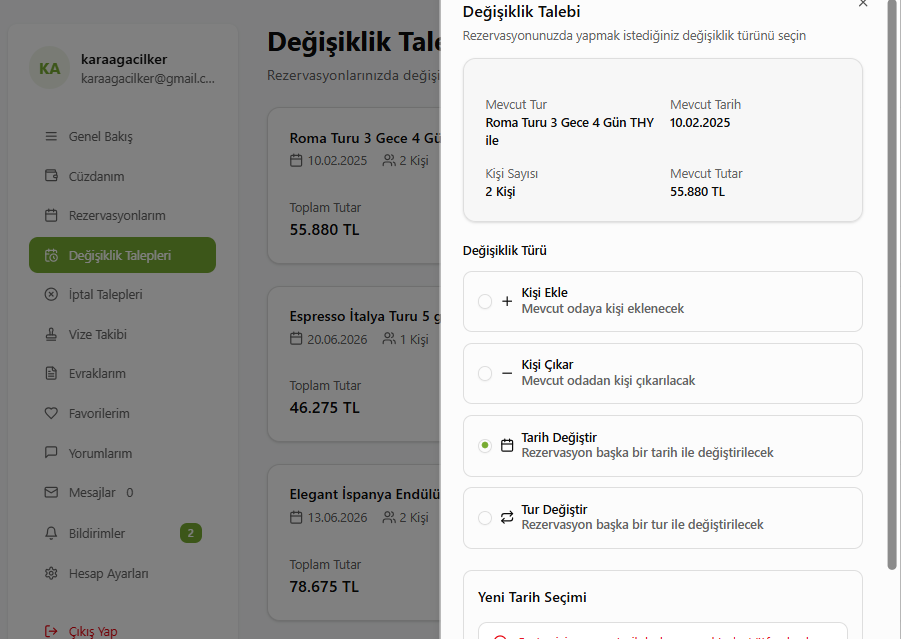Select the Tarih Değiştir radio button
Screen dimensions: 901x639
pyautogui.click(x=485, y=445)
